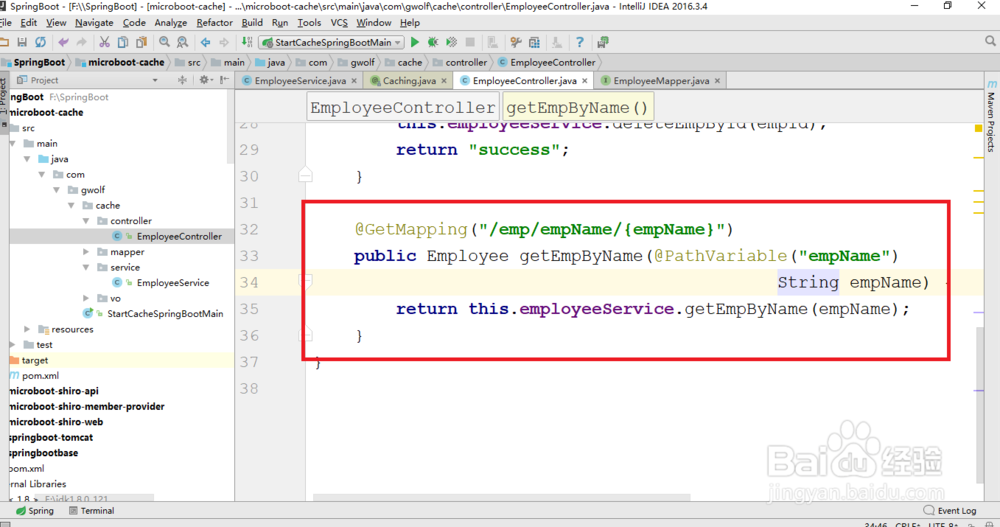The height and width of the screenshot is (527, 1000).
Task: Collapse the service package node
Action: click(86, 267)
